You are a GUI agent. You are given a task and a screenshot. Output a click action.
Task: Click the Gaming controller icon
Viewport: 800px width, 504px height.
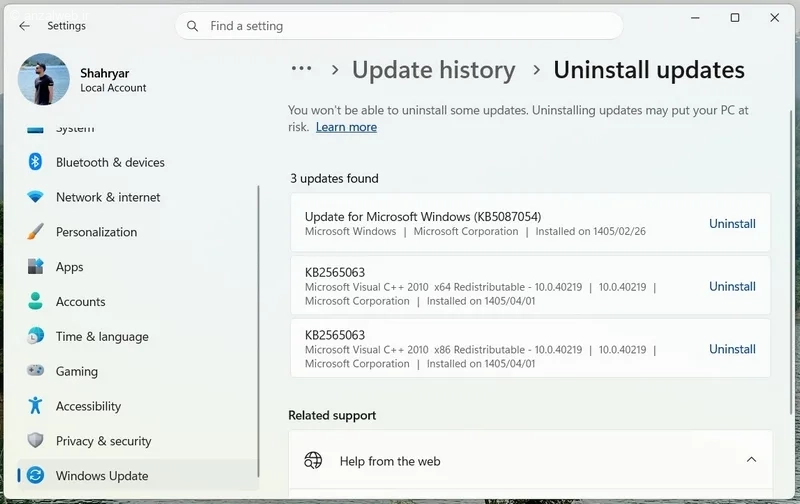click(35, 370)
